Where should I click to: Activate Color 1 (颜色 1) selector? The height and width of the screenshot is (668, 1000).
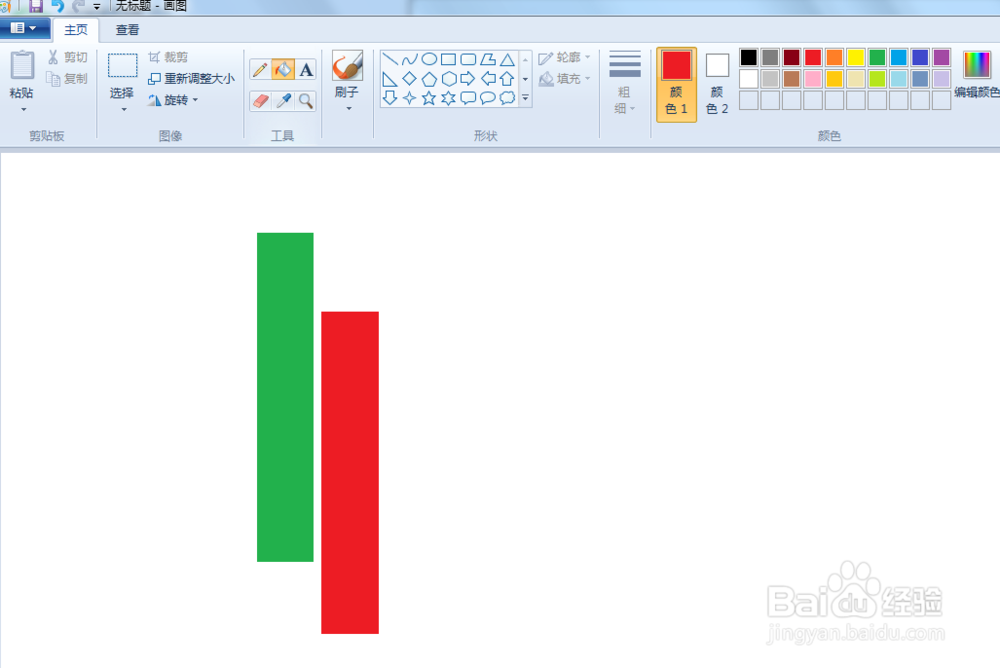click(x=676, y=84)
